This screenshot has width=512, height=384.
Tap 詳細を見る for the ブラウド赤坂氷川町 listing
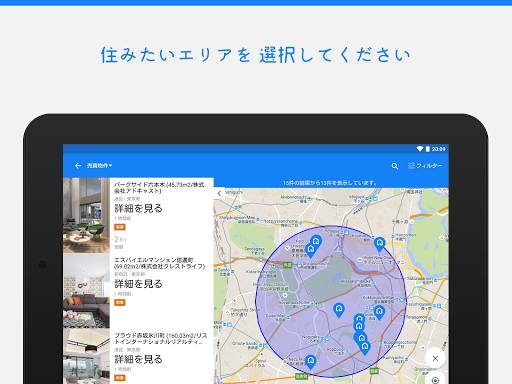(138, 359)
